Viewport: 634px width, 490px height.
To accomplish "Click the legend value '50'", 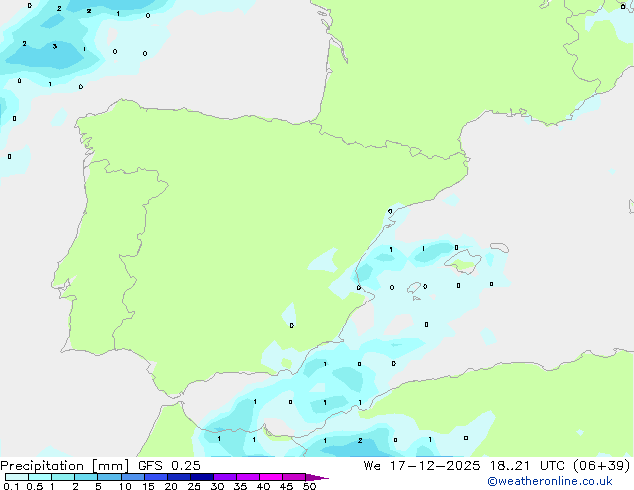I will [x=309, y=486].
